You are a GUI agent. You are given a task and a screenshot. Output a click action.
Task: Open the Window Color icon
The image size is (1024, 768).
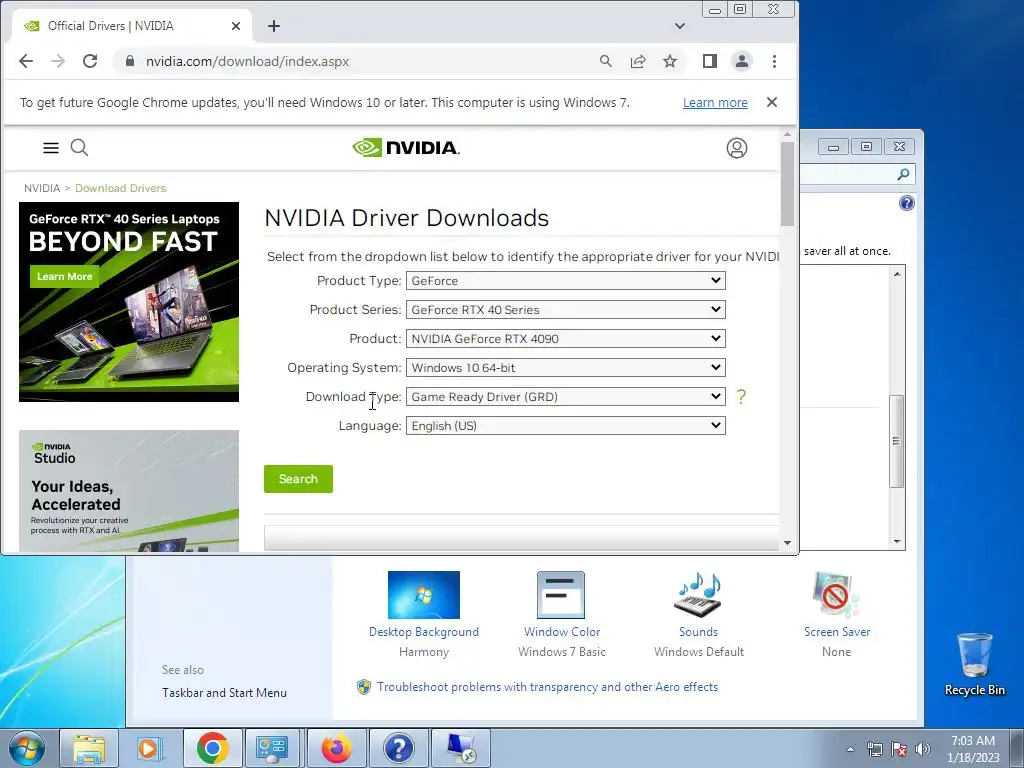(561, 595)
